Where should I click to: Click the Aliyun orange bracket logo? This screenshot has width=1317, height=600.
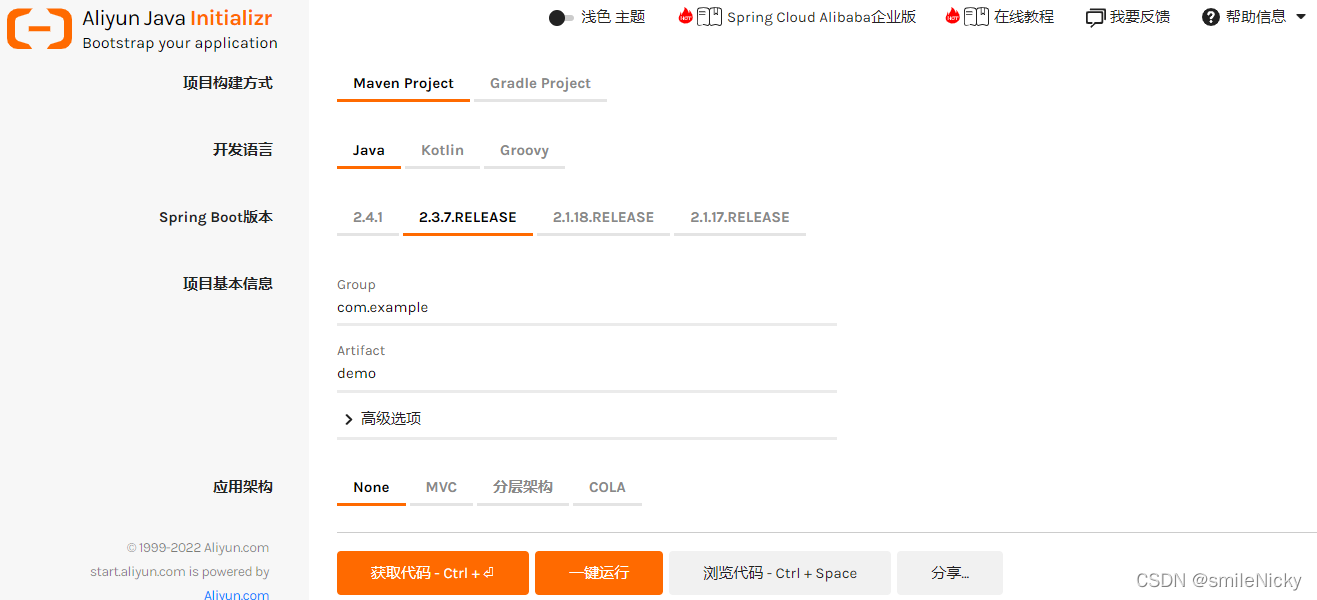tap(39, 29)
